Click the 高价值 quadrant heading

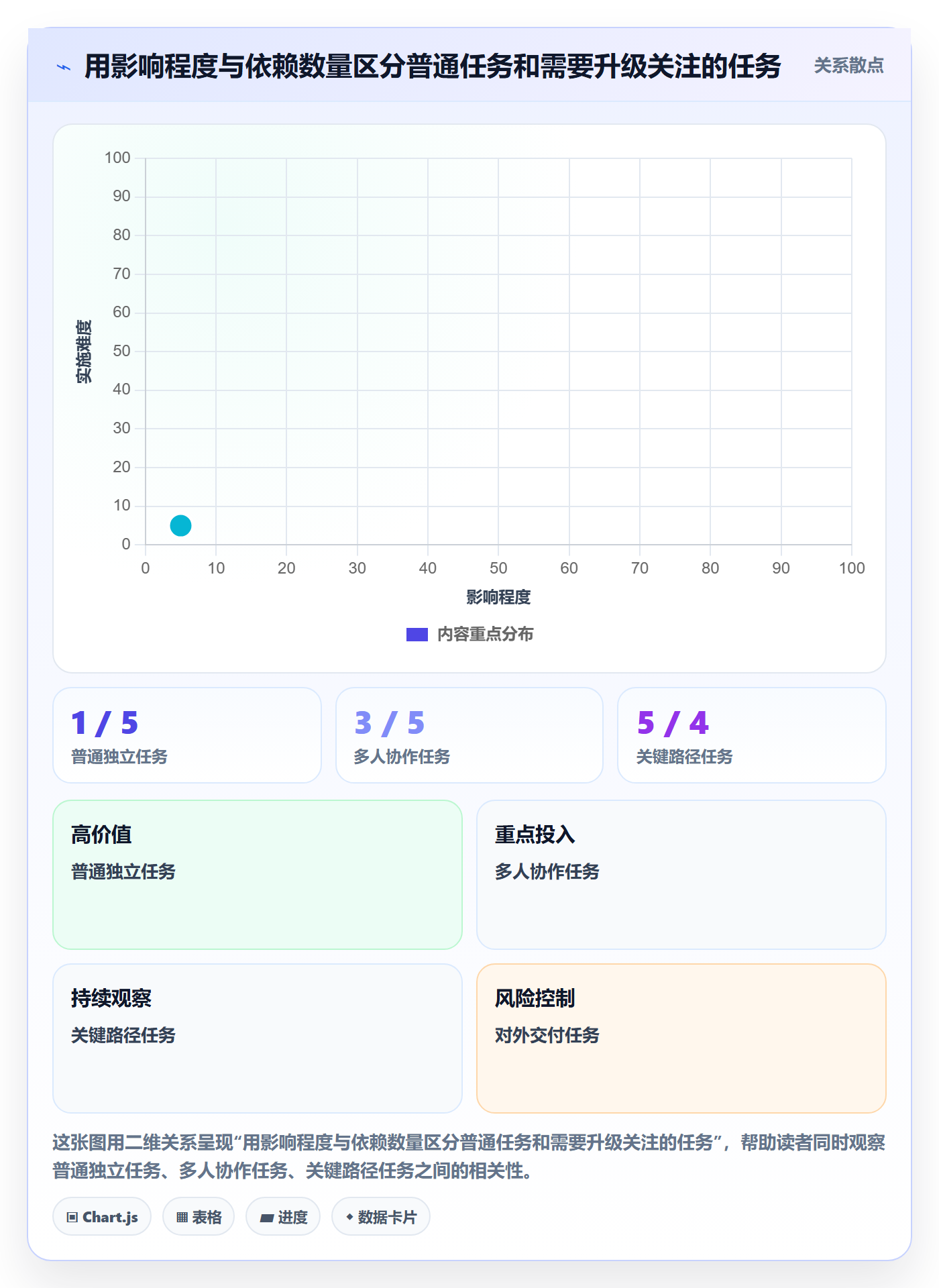101,835
